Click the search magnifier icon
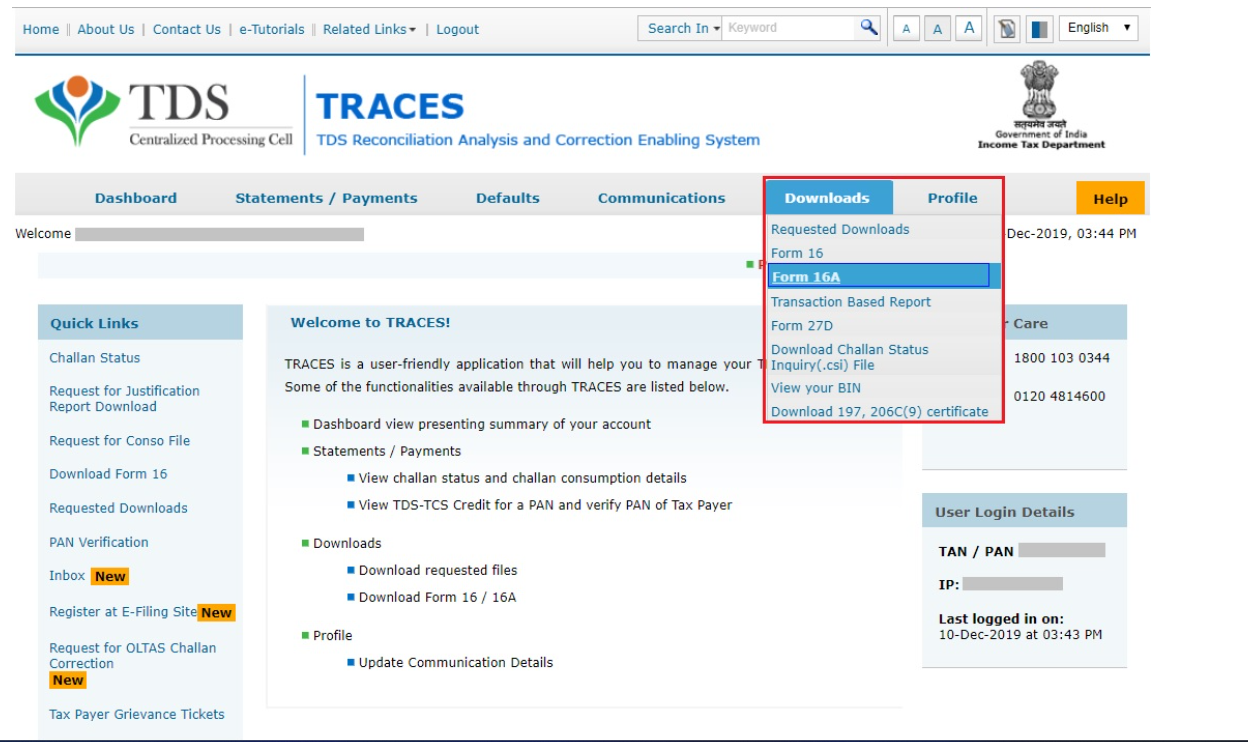The image size is (1248, 742). 869,28
